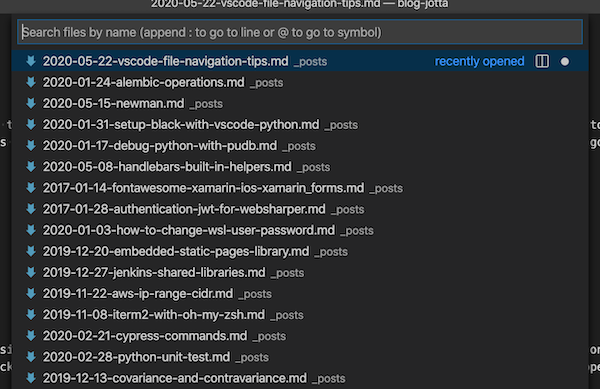Image resolution: width=600 pixels, height=389 pixels.
Task: Choose 2020-01-17-debug-python-with-pudb.md
Action: pyautogui.click(x=300, y=146)
